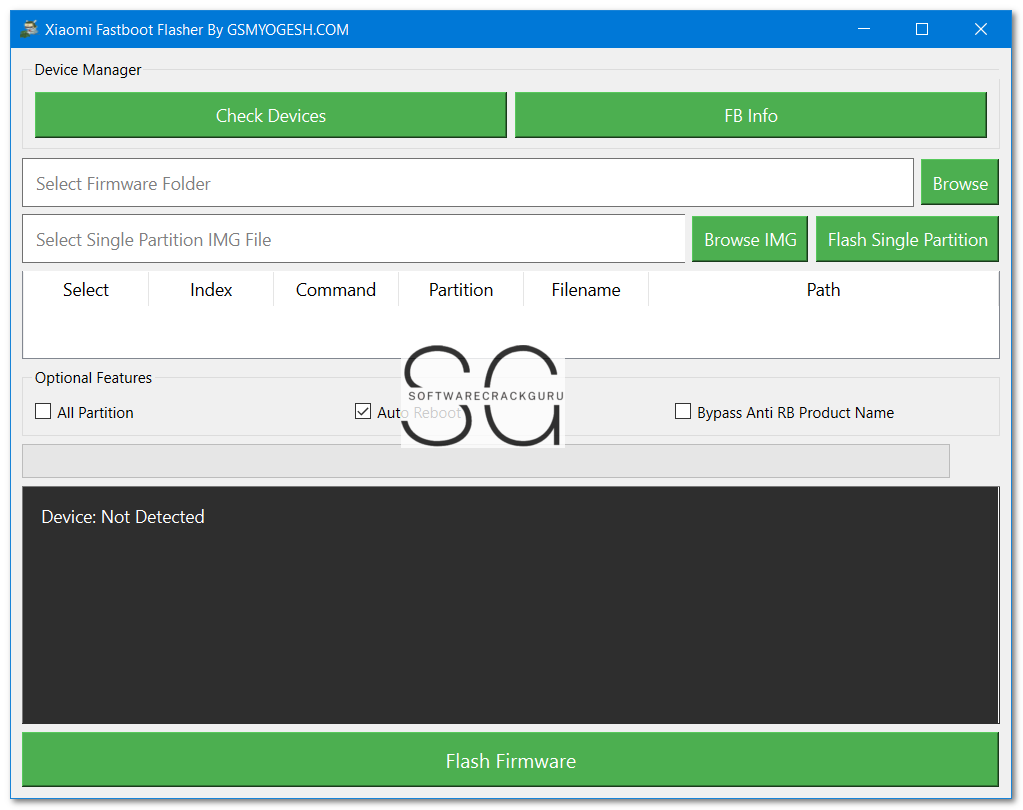This screenshot has height=810, width=1023.
Task: Browse for the firmware folder
Action: pyautogui.click(x=960, y=183)
